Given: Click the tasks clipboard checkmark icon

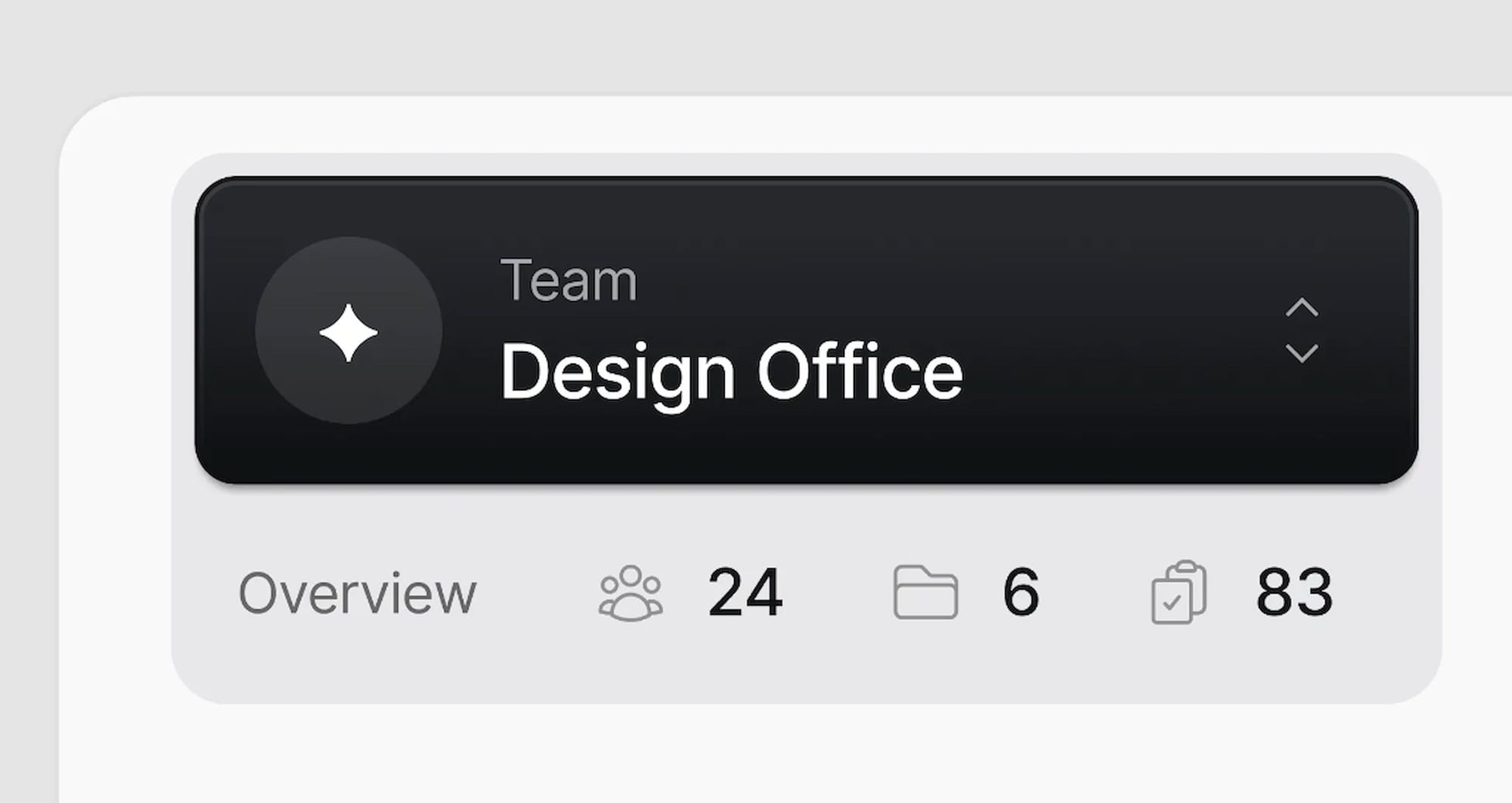Looking at the screenshot, I should point(1179,592).
